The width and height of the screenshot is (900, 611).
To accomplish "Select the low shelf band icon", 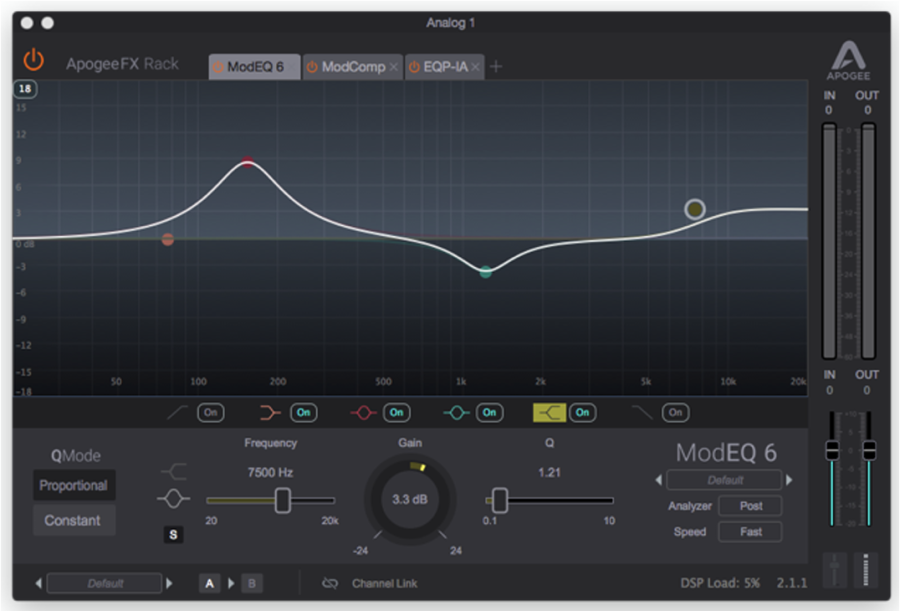I will (x=270, y=412).
